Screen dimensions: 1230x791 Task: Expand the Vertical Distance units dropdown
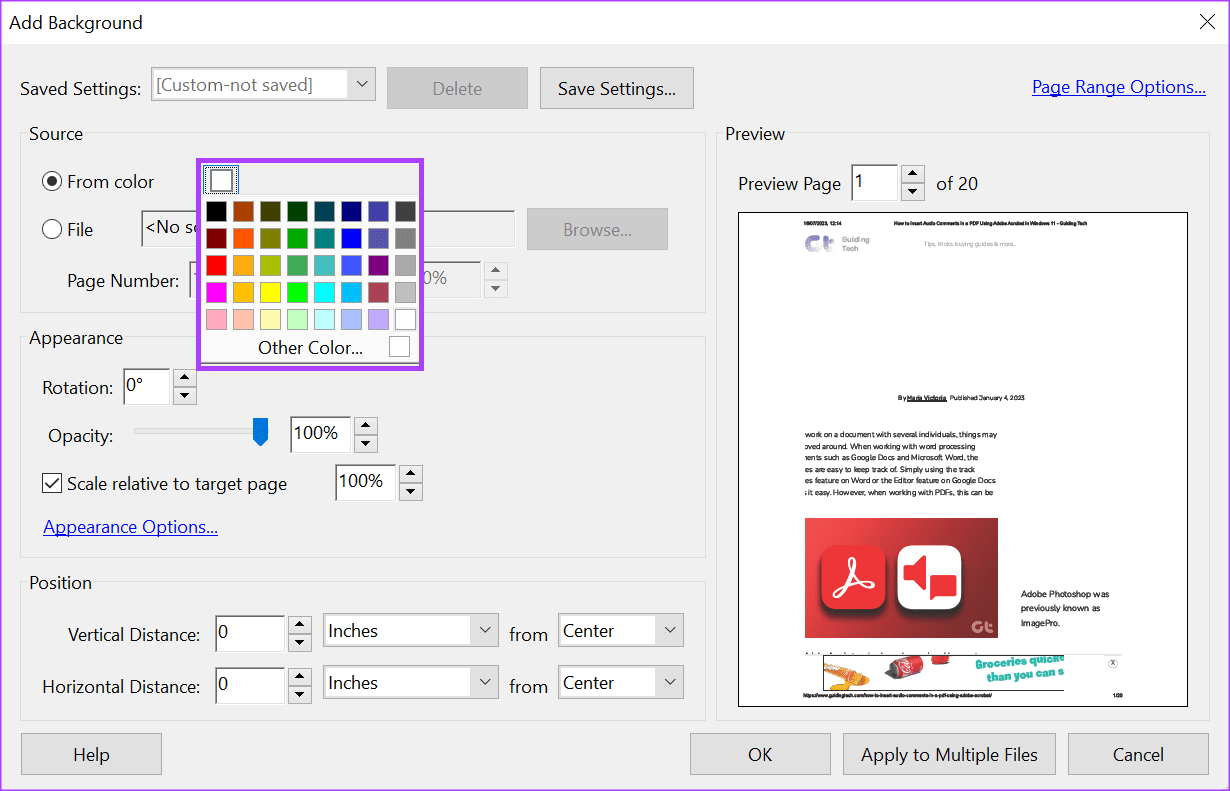pos(485,631)
